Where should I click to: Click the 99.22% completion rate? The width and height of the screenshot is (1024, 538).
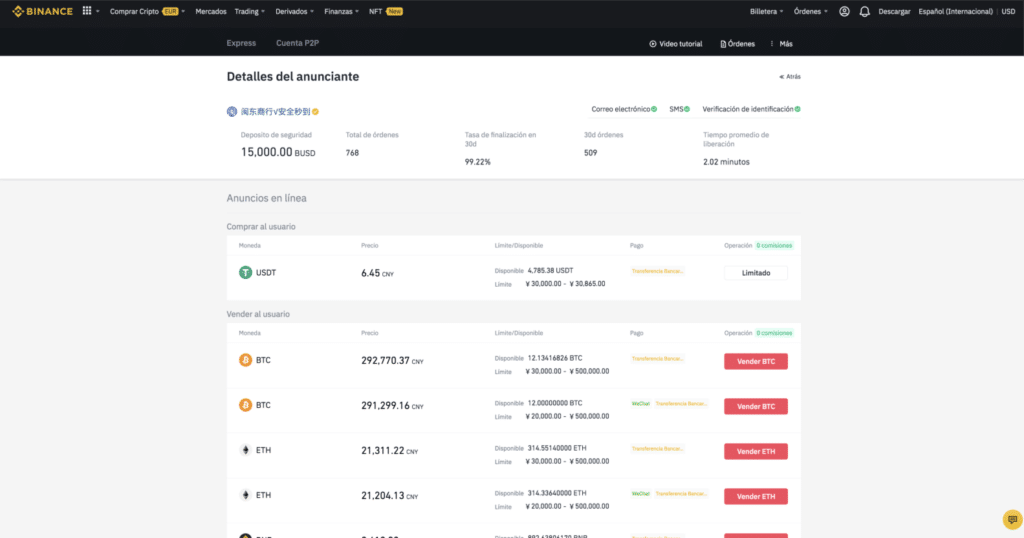click(x=477, y=162)
